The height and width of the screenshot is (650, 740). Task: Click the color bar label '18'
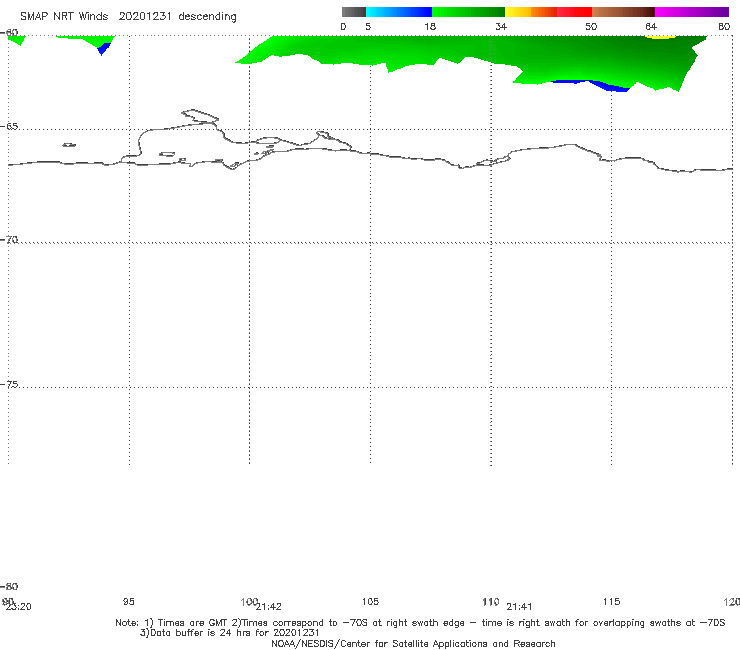(430, 26)
